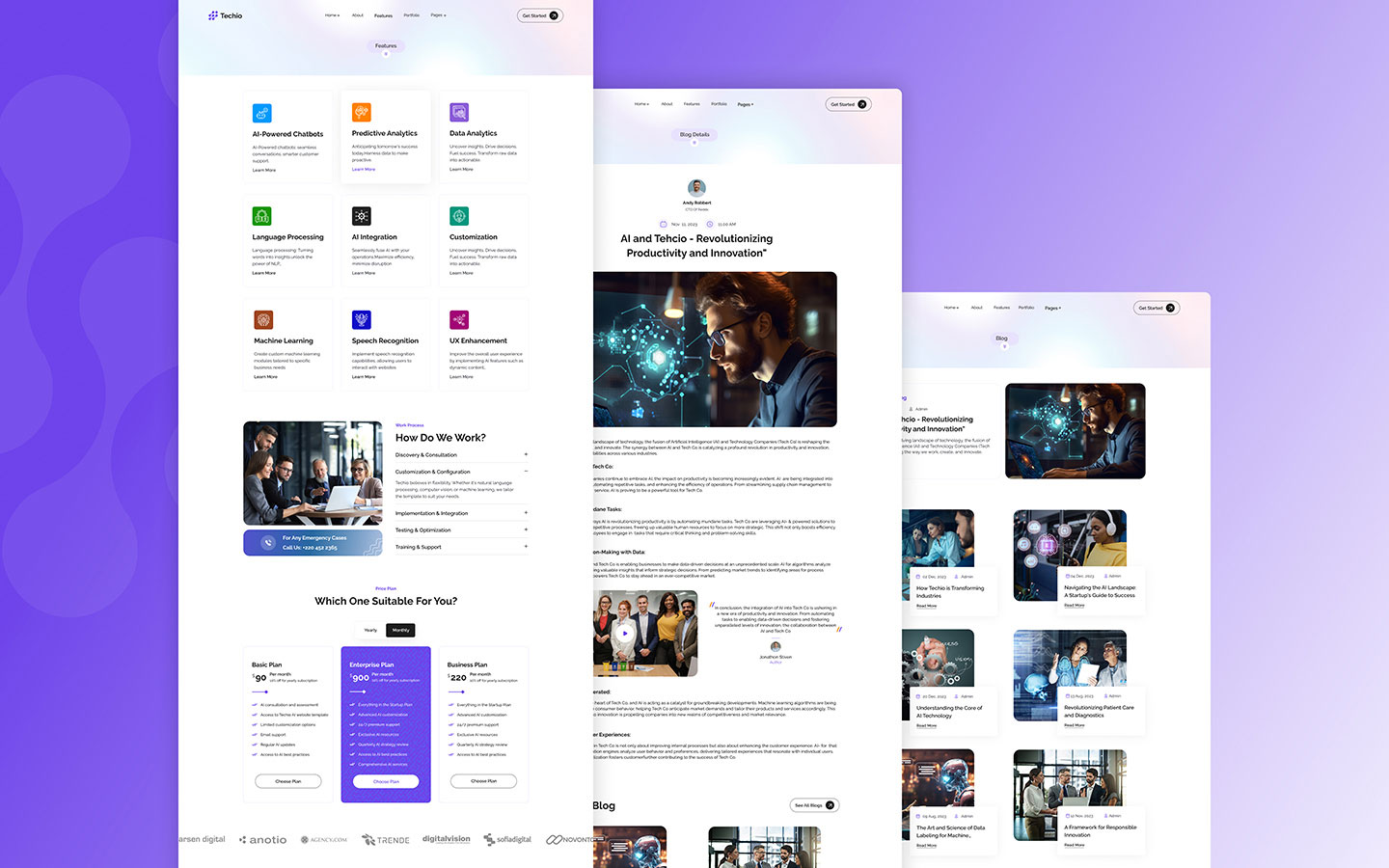1389x868 pixels.
Task: Enable the Monthly billing option
Action: 400,630
